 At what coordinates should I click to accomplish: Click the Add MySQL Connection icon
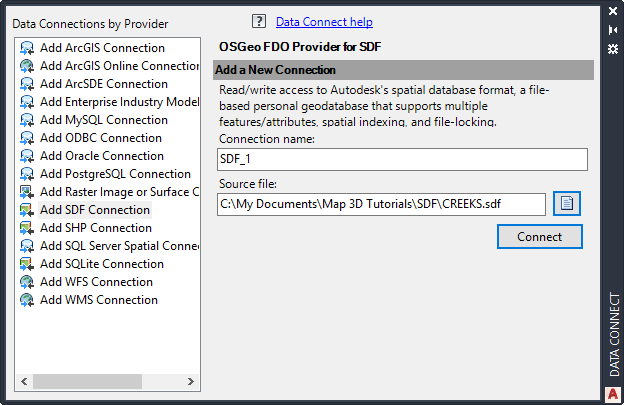(x=26, y=120)
